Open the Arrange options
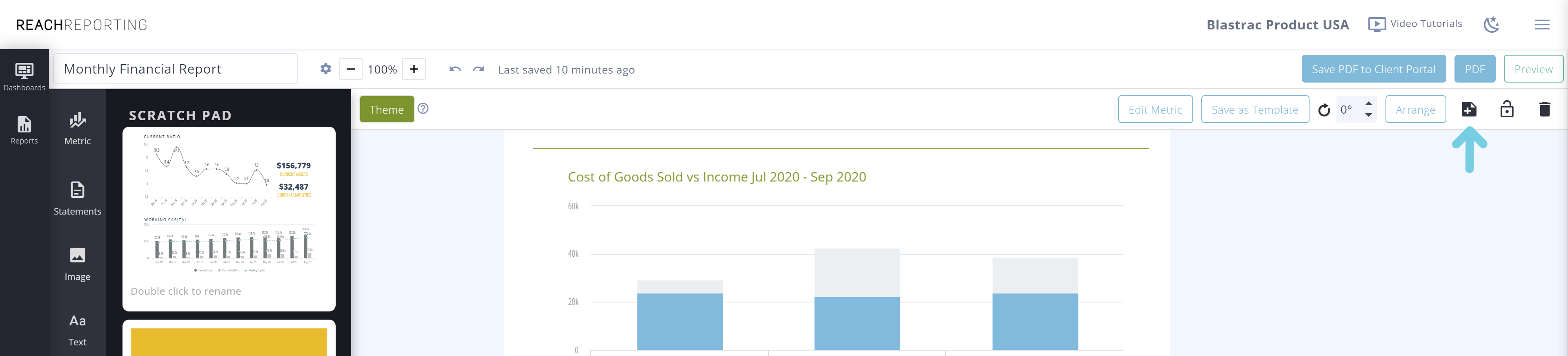 [x=1415, y=110]
